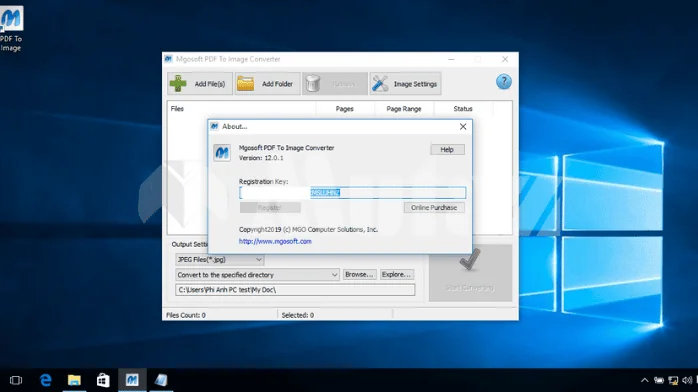Open Task View from the taskbar
The image size is (698, 392).
coord(16,380)
